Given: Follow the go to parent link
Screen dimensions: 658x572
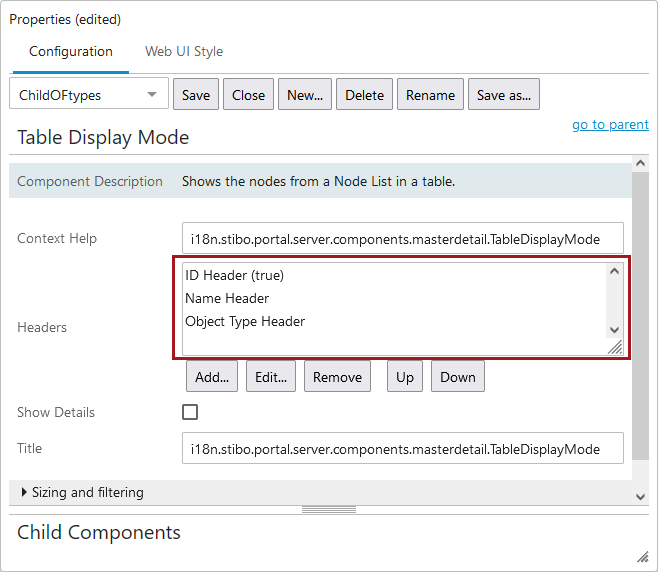Looking at the screenshot, I should 610,125.
